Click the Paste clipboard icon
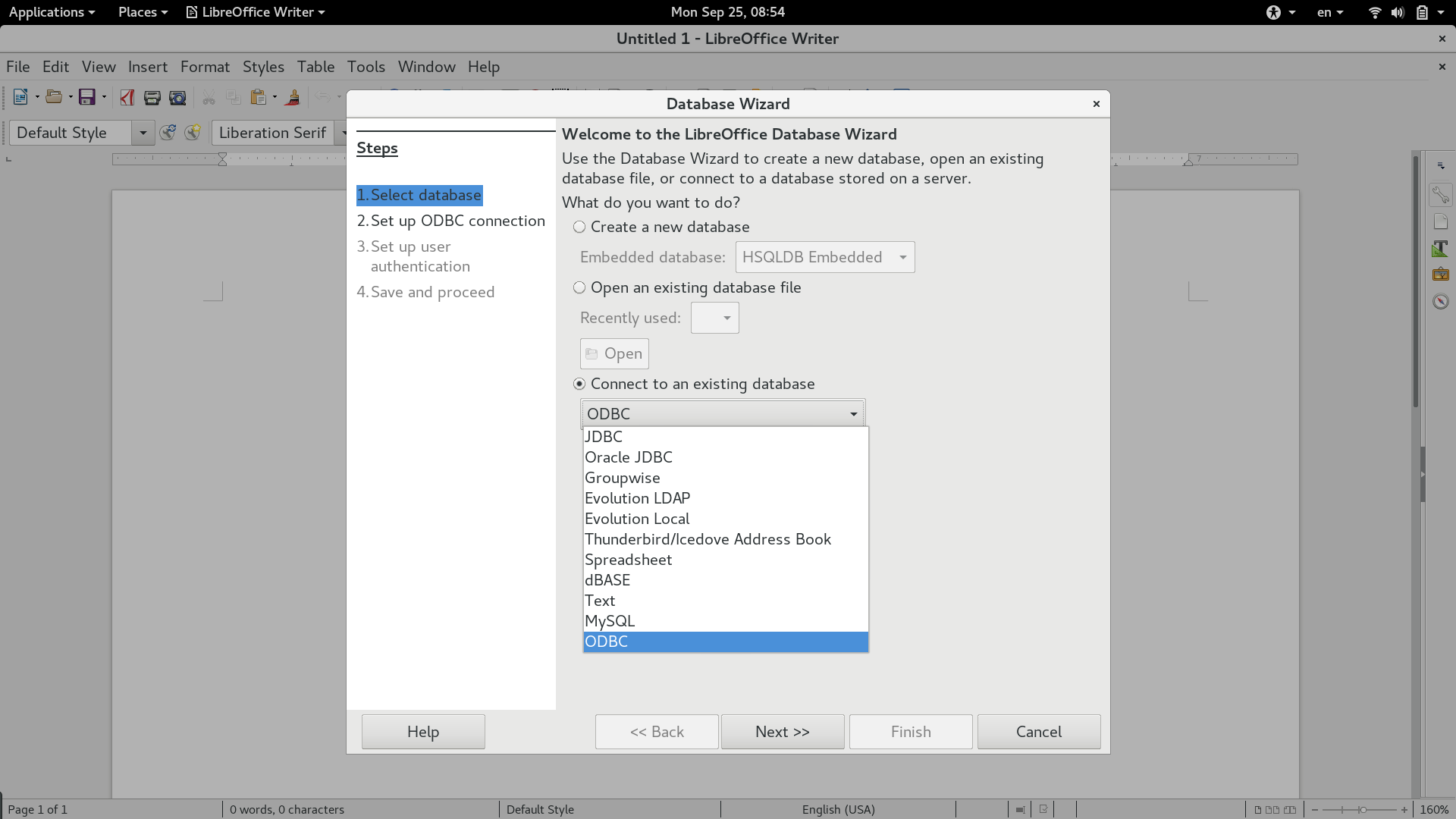 click(x=259, y=97)
